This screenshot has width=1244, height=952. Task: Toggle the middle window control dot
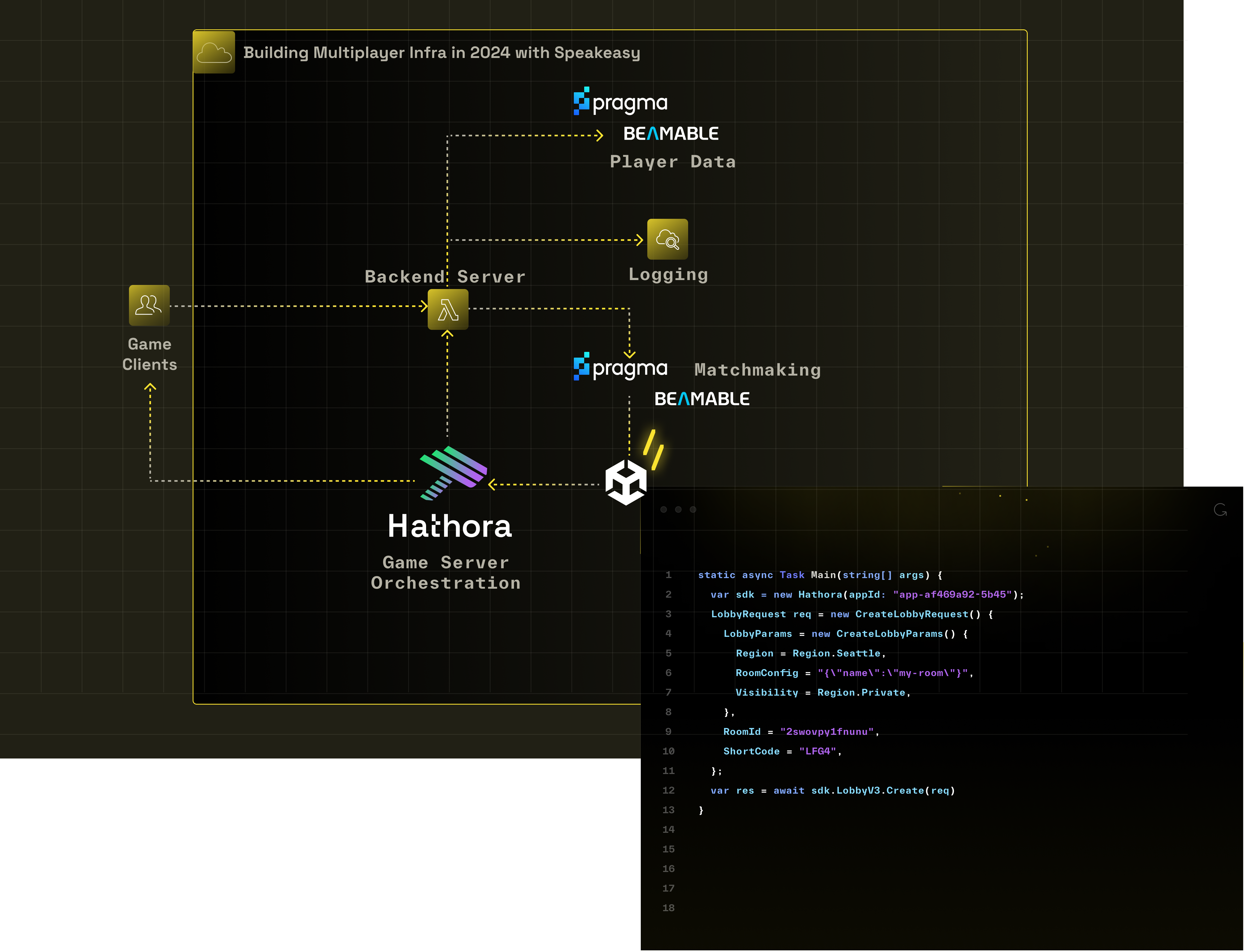[678, 509]
